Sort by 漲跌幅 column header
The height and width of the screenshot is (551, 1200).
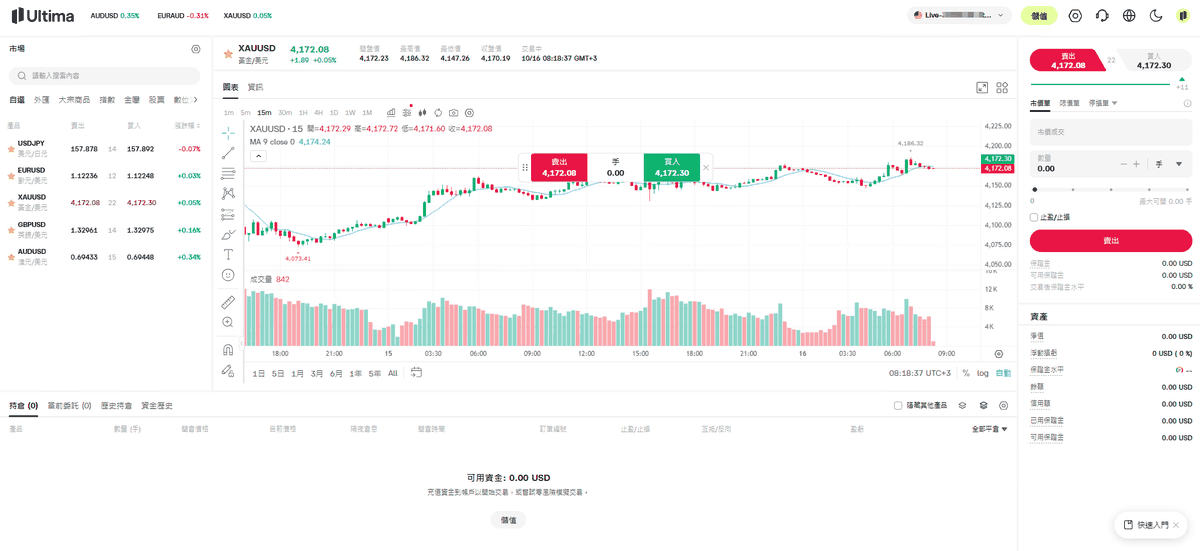coord(187,126)
